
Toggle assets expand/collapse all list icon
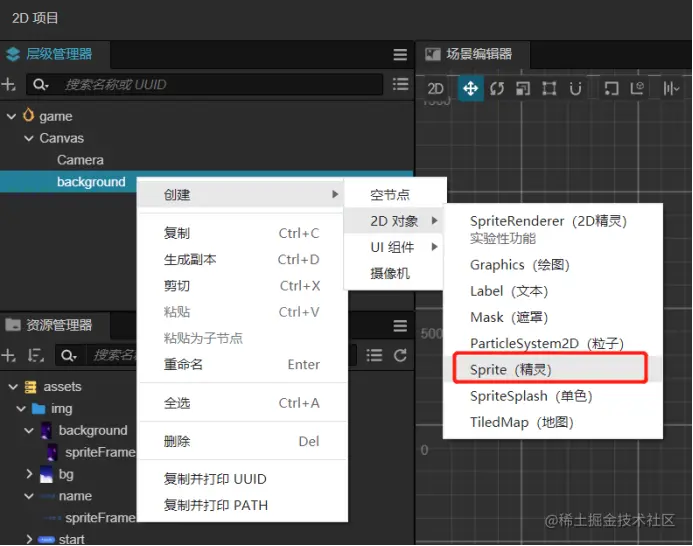point(374,355)
